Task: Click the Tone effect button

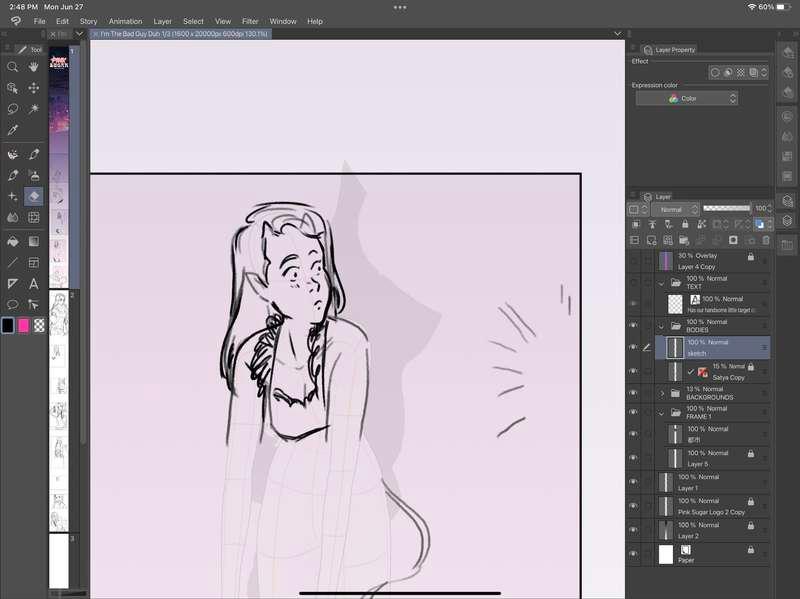Action: pyautogui.click(x=740, y=72)
